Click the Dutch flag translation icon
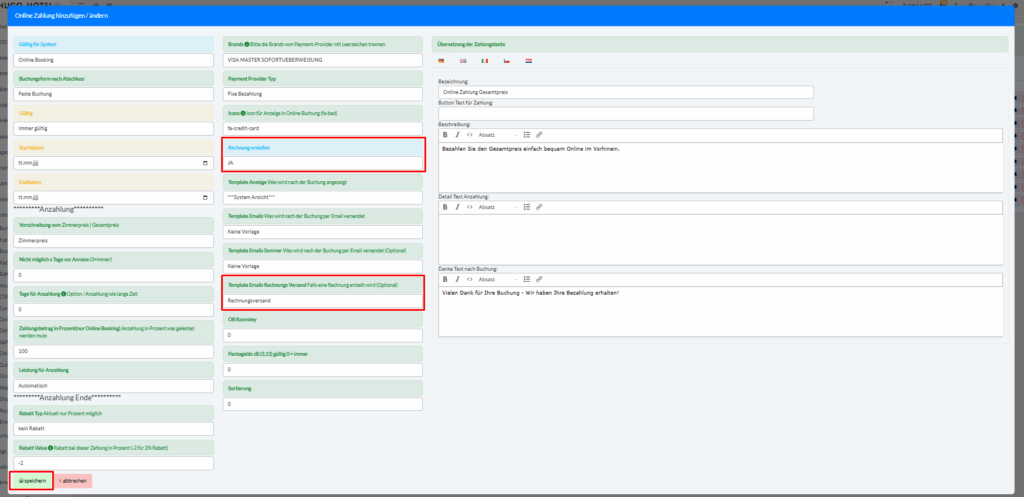 point(528,61)
